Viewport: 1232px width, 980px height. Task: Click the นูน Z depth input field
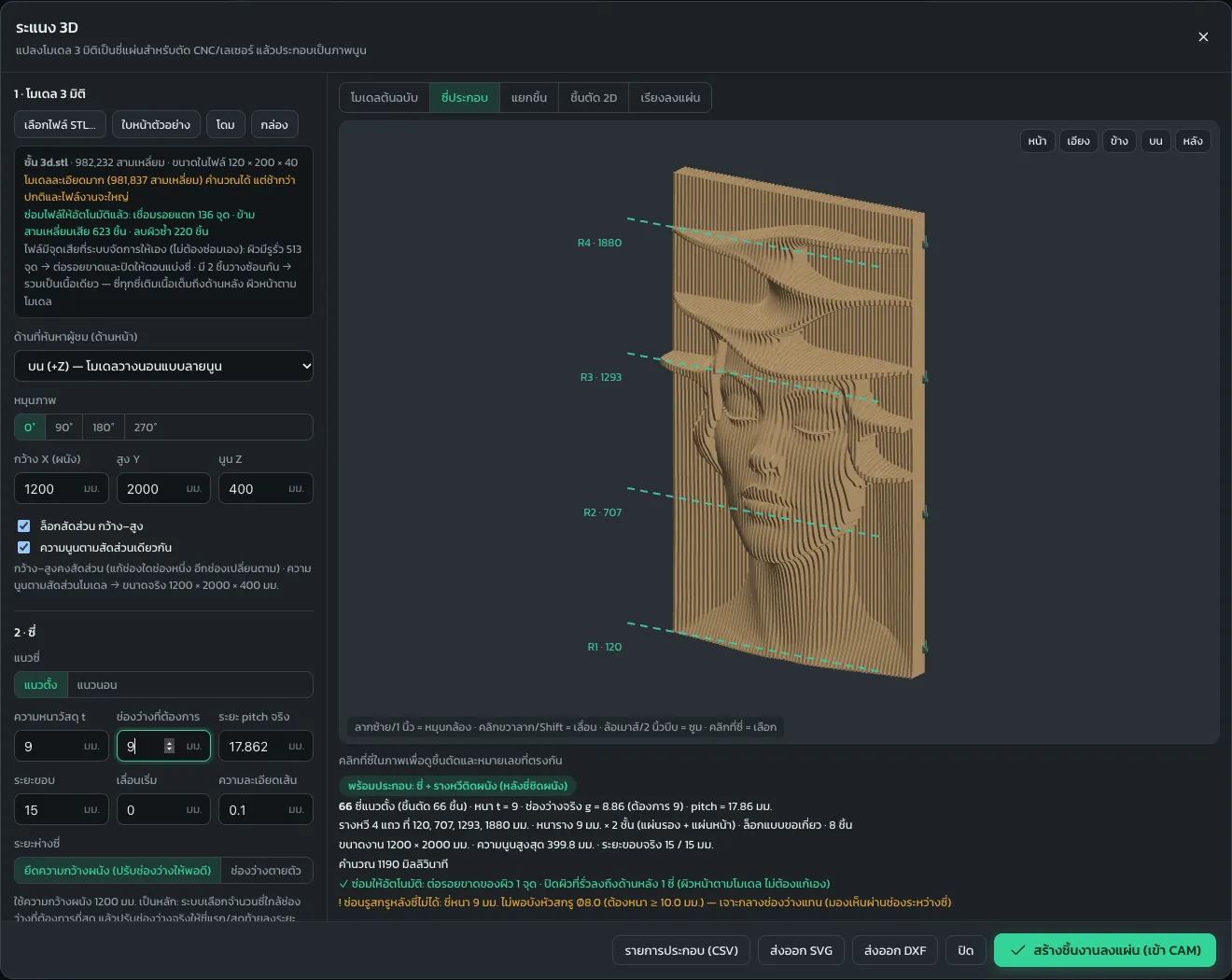[x=266, y=489]
